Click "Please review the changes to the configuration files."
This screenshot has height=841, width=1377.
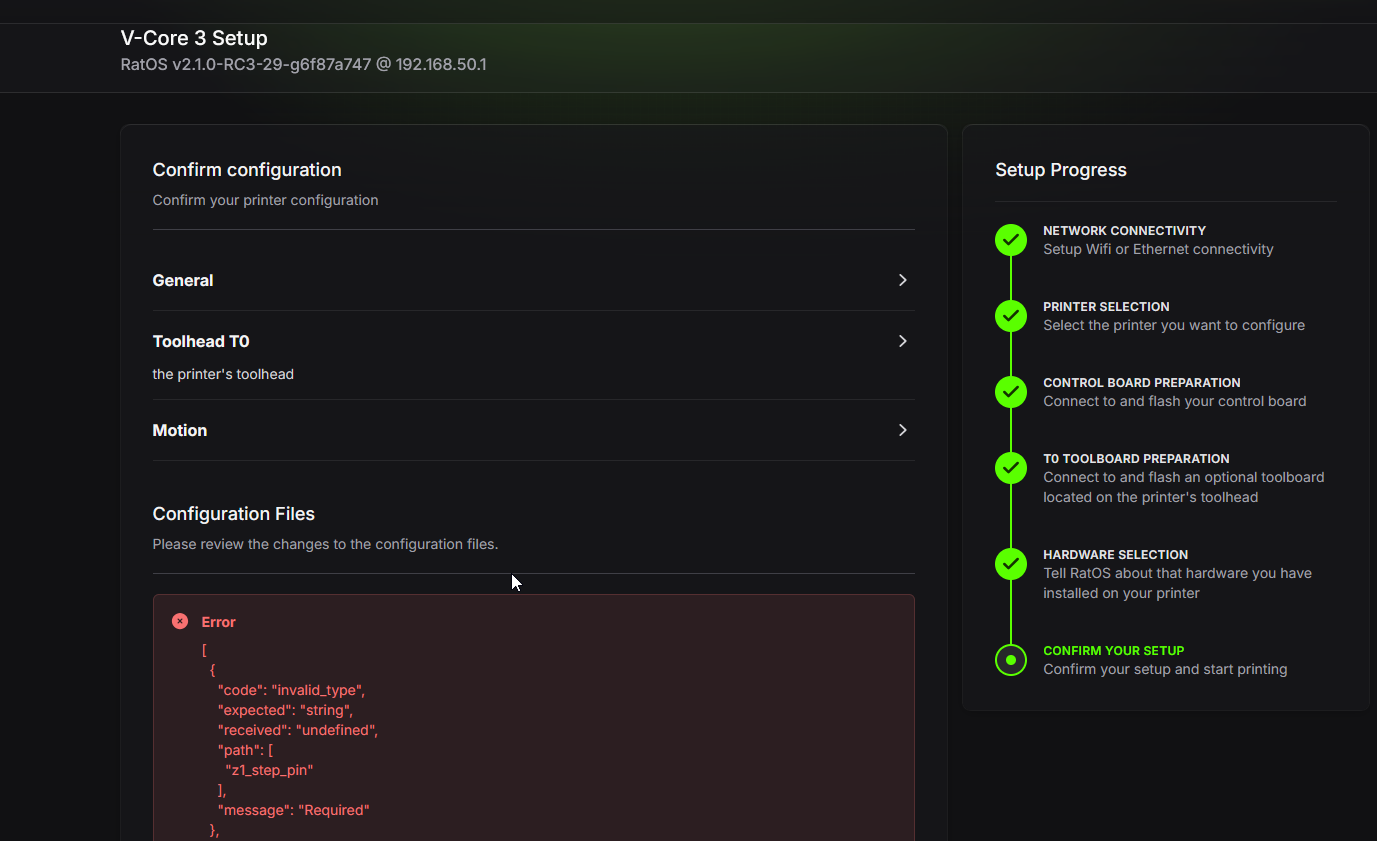[325, 544]
